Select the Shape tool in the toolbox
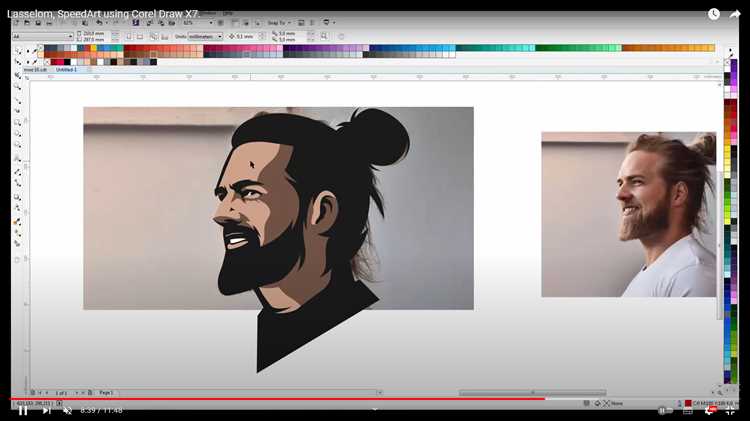This screenshot has width=750, height=421. pos(18,62)
